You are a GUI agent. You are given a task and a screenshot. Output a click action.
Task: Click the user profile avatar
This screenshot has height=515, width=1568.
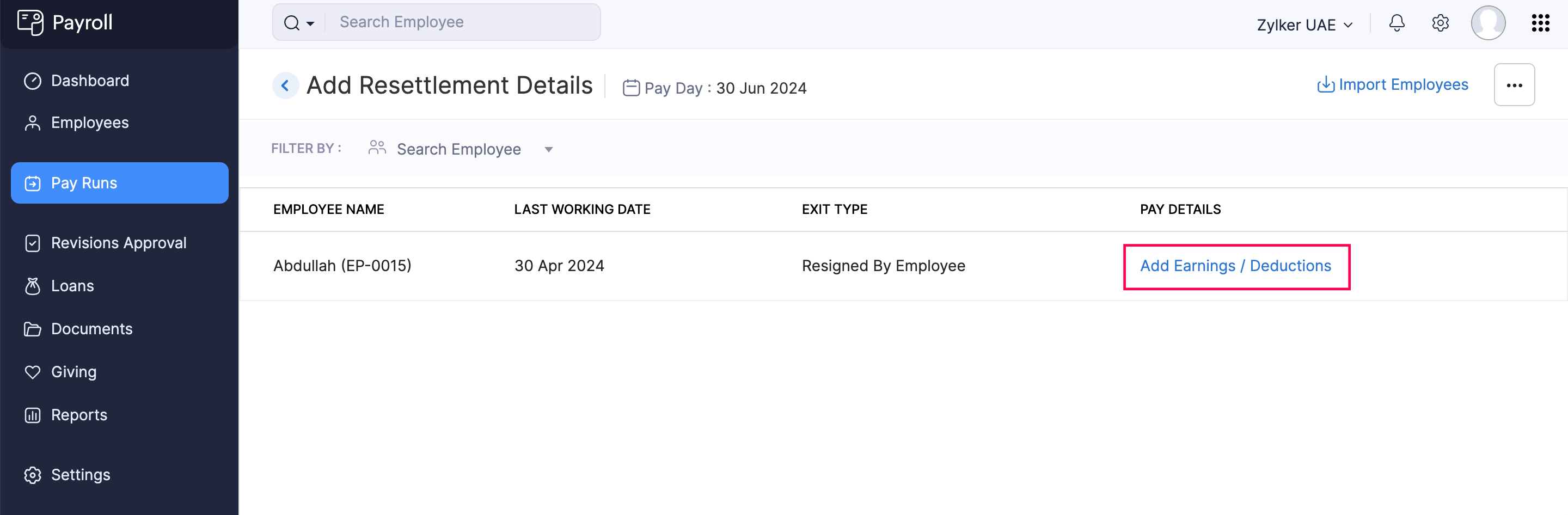click(1487, 23)
